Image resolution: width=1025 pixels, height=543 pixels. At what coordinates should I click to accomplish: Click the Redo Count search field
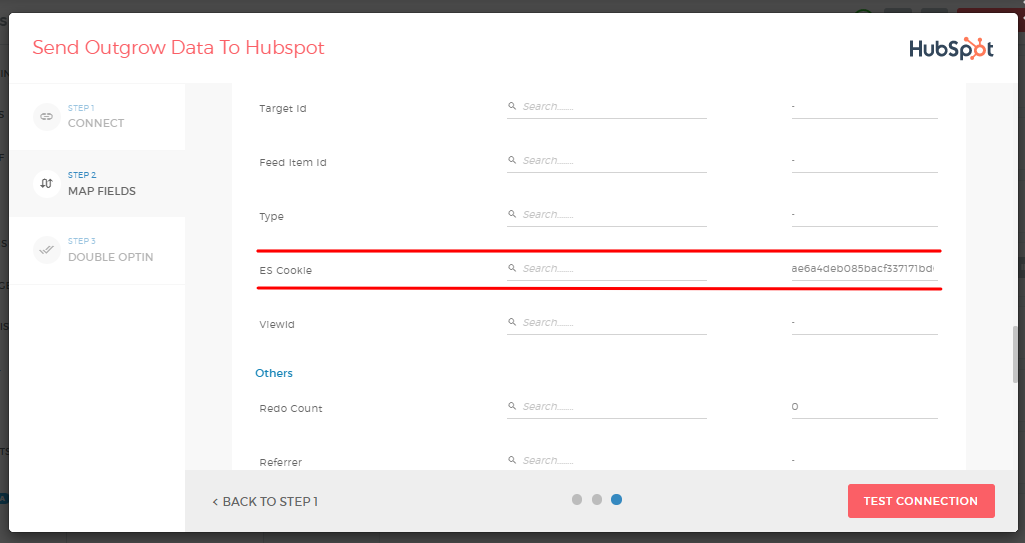point(607,406)
